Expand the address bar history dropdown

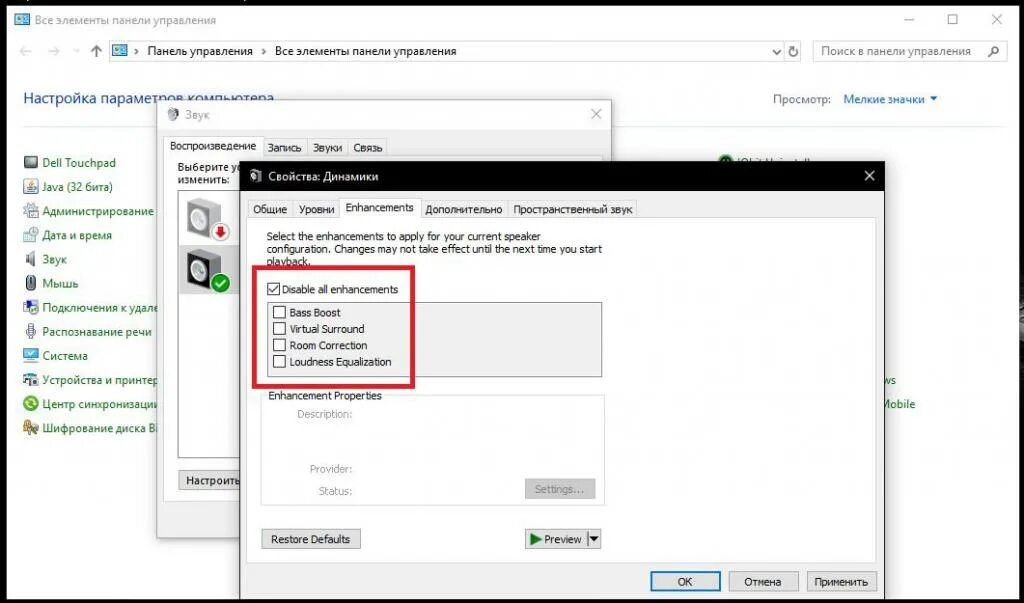(776, 52)
